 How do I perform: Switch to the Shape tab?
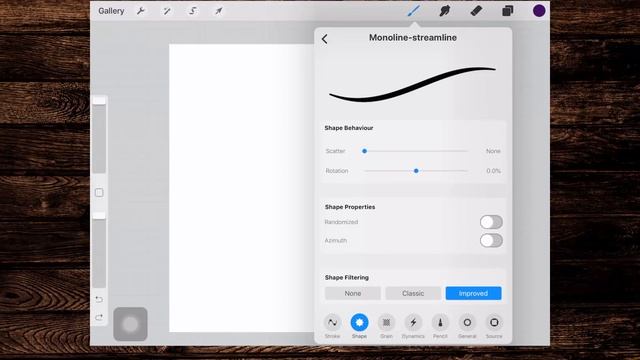point(359,326)
